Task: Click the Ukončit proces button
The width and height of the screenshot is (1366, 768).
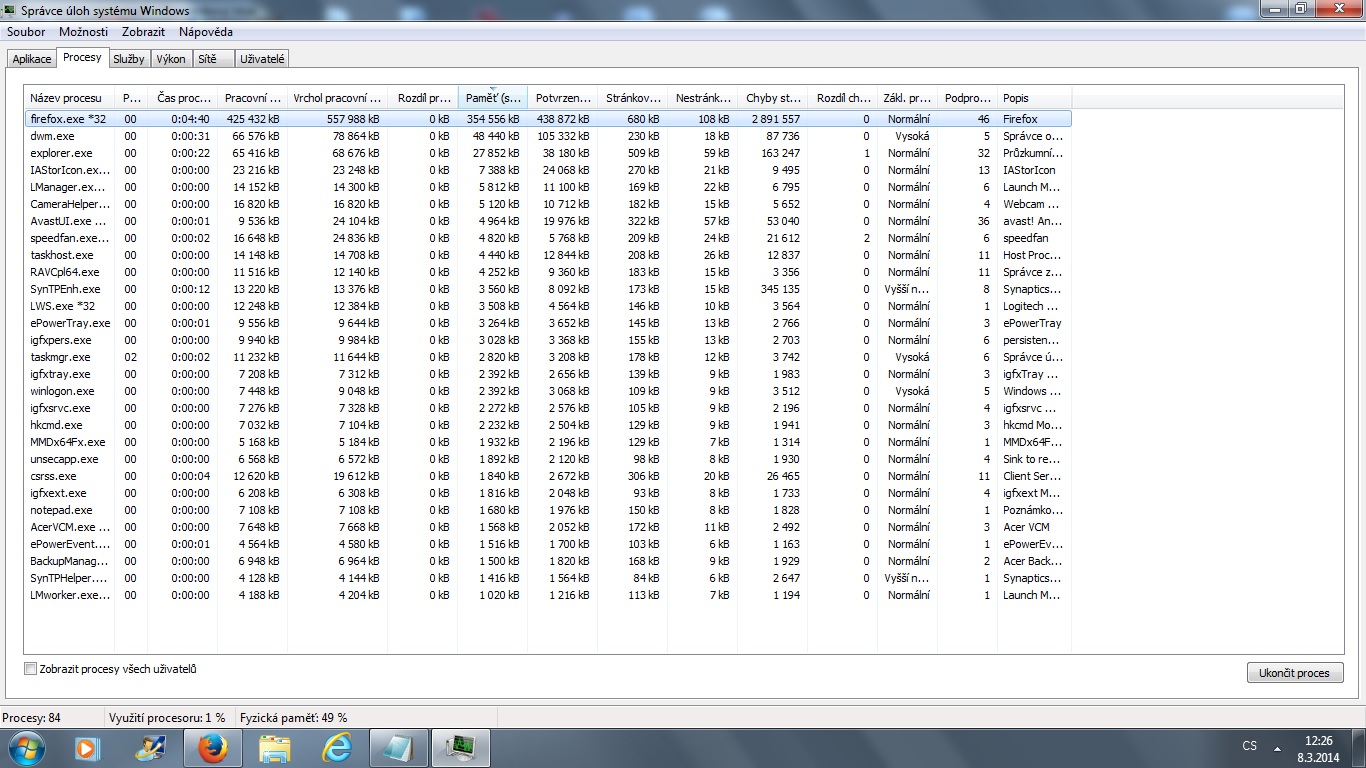Action: [x=1295, y=673]
